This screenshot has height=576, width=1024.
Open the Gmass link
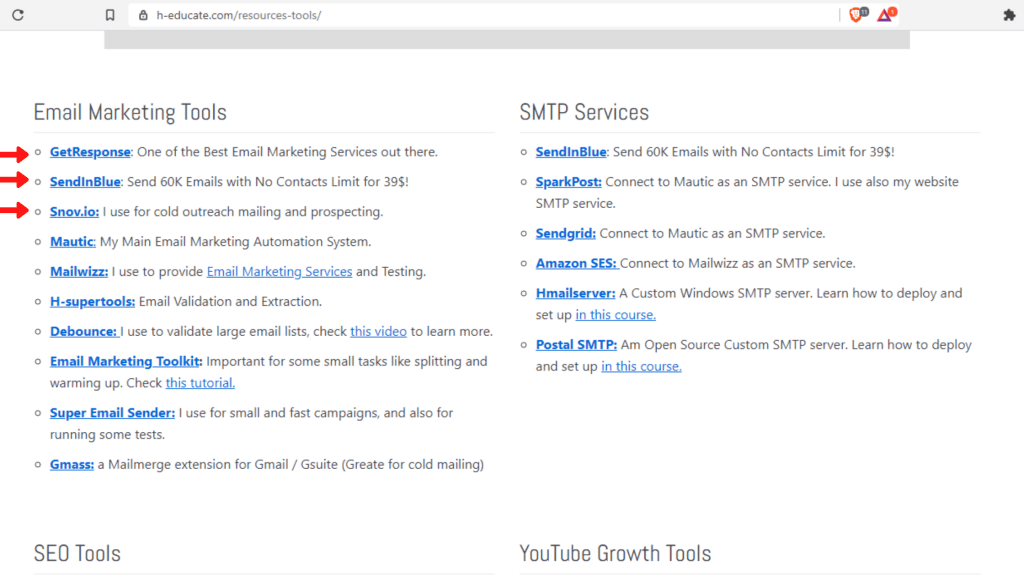[72, 465]
